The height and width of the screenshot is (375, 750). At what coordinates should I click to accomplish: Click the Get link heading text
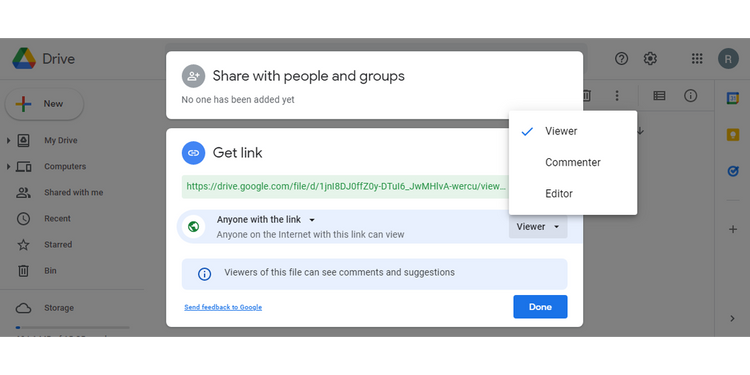(x=237, y=153)
